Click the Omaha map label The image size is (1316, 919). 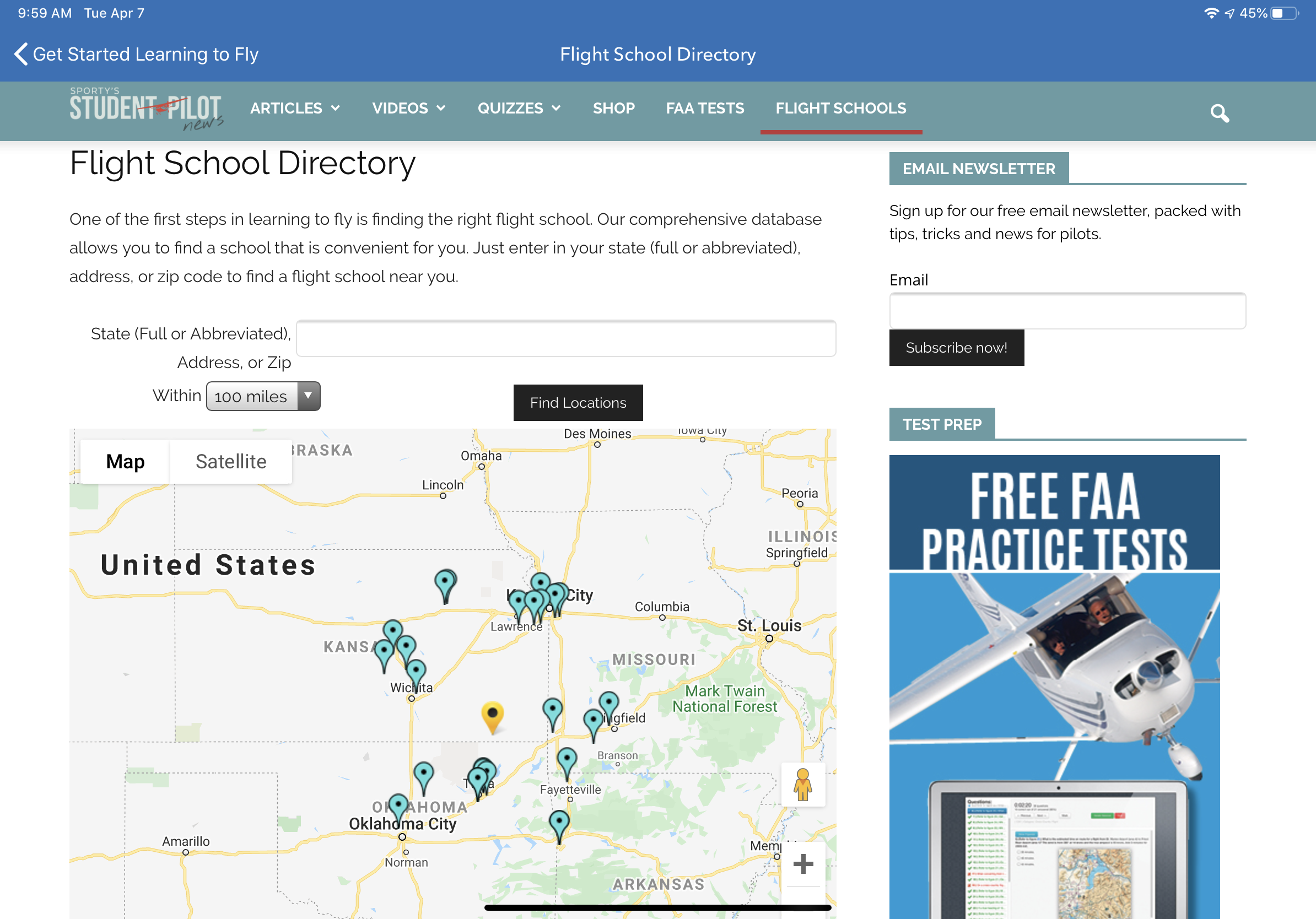click(x=481, y=456)
